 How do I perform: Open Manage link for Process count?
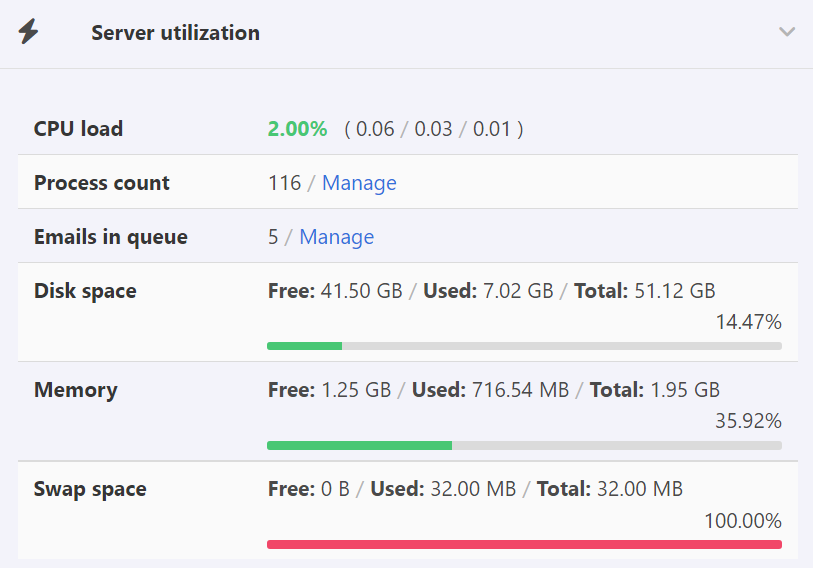pyautogui.click(x=359, y=183)
